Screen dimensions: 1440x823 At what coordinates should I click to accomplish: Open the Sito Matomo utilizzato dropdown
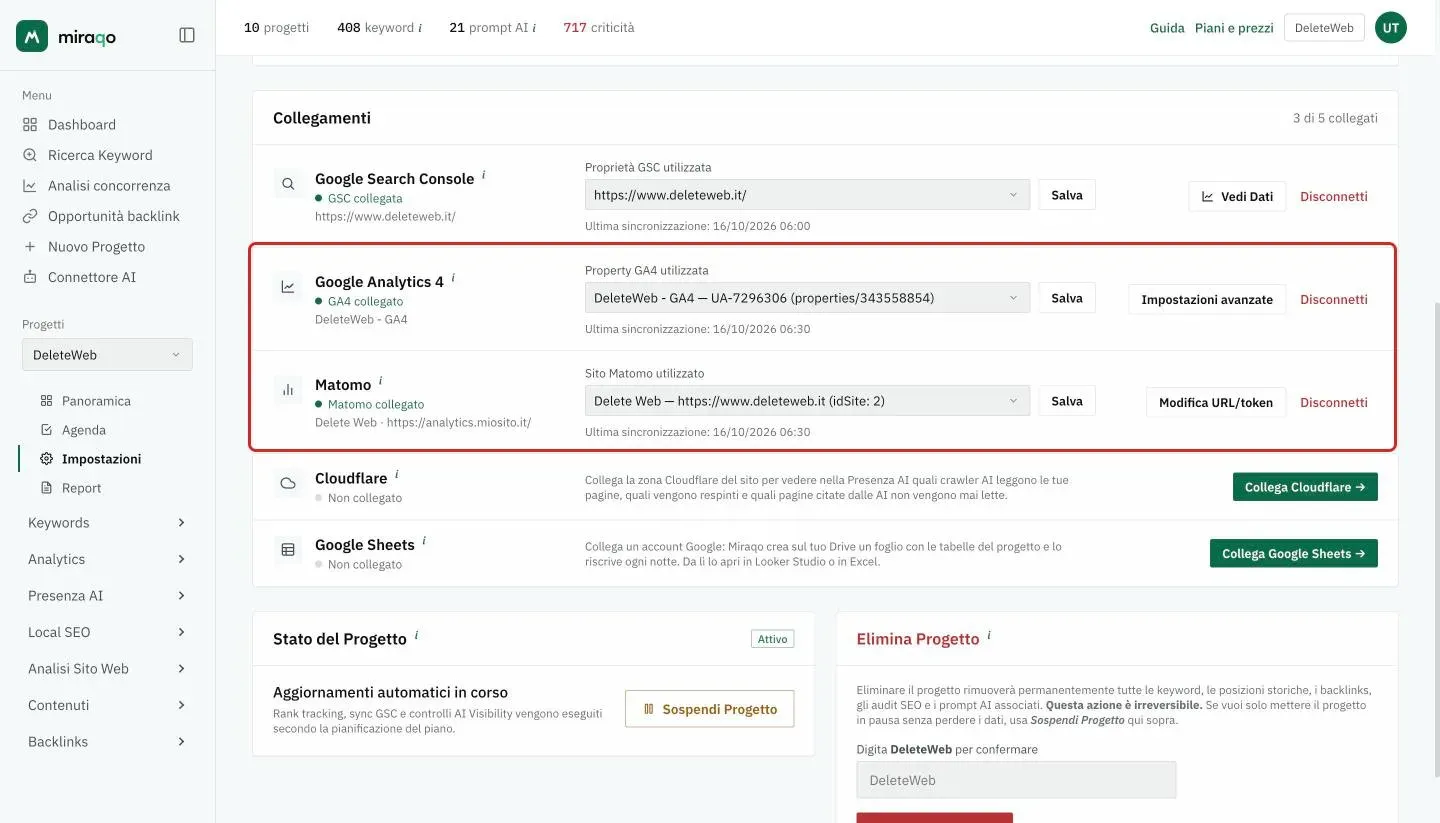point(807,401)
